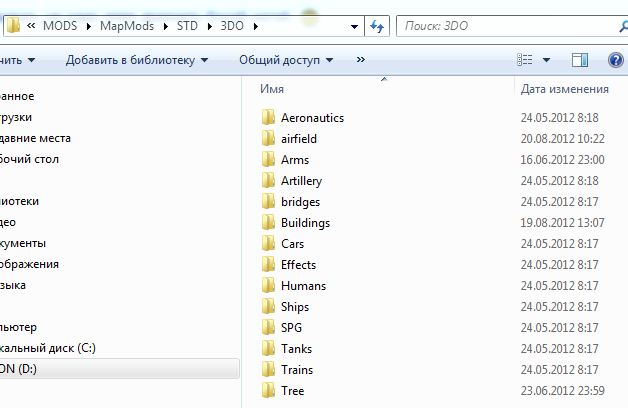Click 3DO in the address path
The width and height of the screenshot is (628, 408).
click(232, 26)
